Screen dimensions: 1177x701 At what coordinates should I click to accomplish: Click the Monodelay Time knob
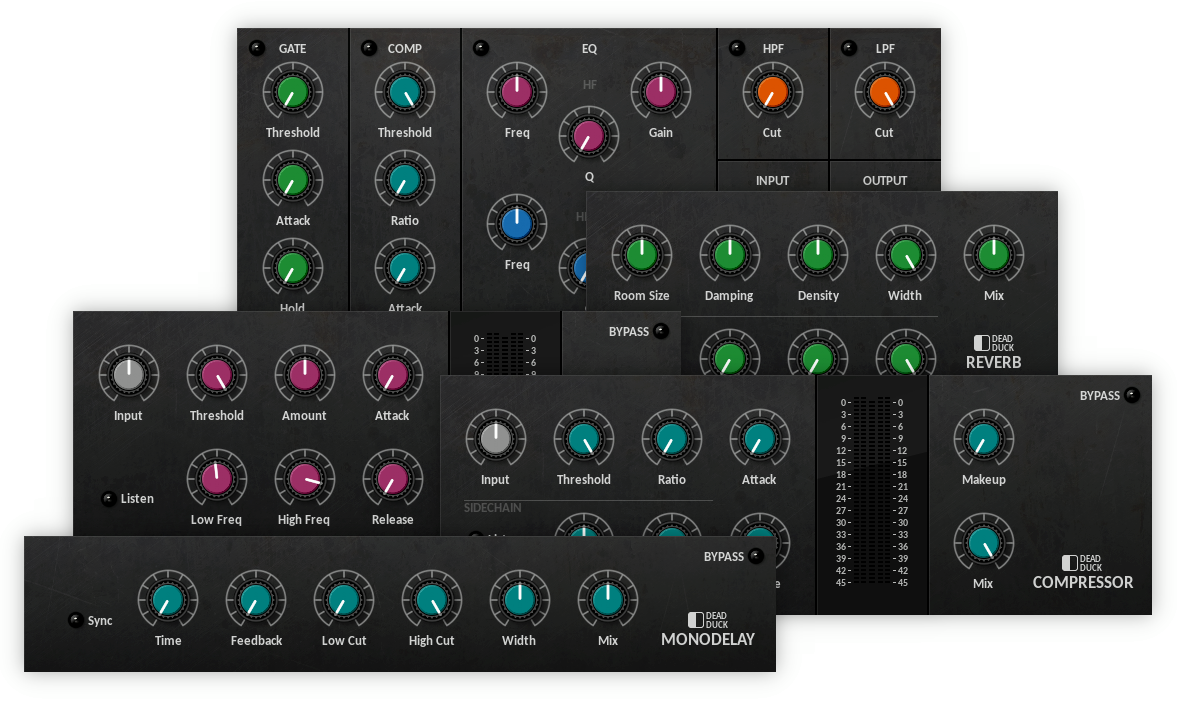(x=167, y=600)
